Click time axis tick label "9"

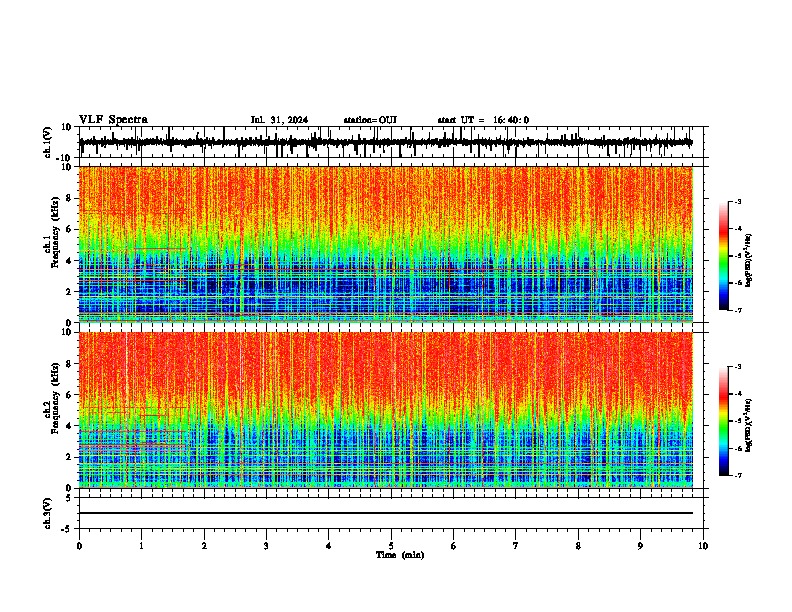point(640,546)
